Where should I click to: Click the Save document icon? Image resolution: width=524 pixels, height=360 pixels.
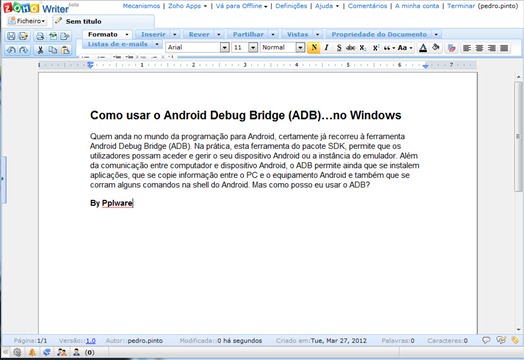11,36
